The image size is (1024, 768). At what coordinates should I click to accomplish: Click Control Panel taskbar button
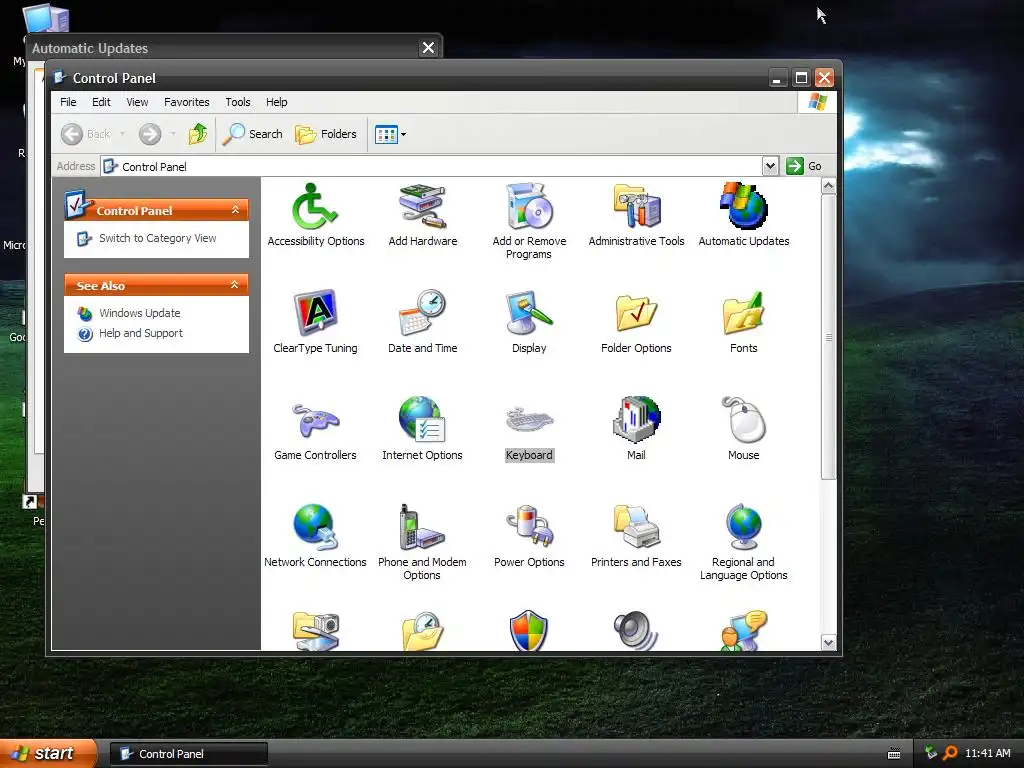188,754
